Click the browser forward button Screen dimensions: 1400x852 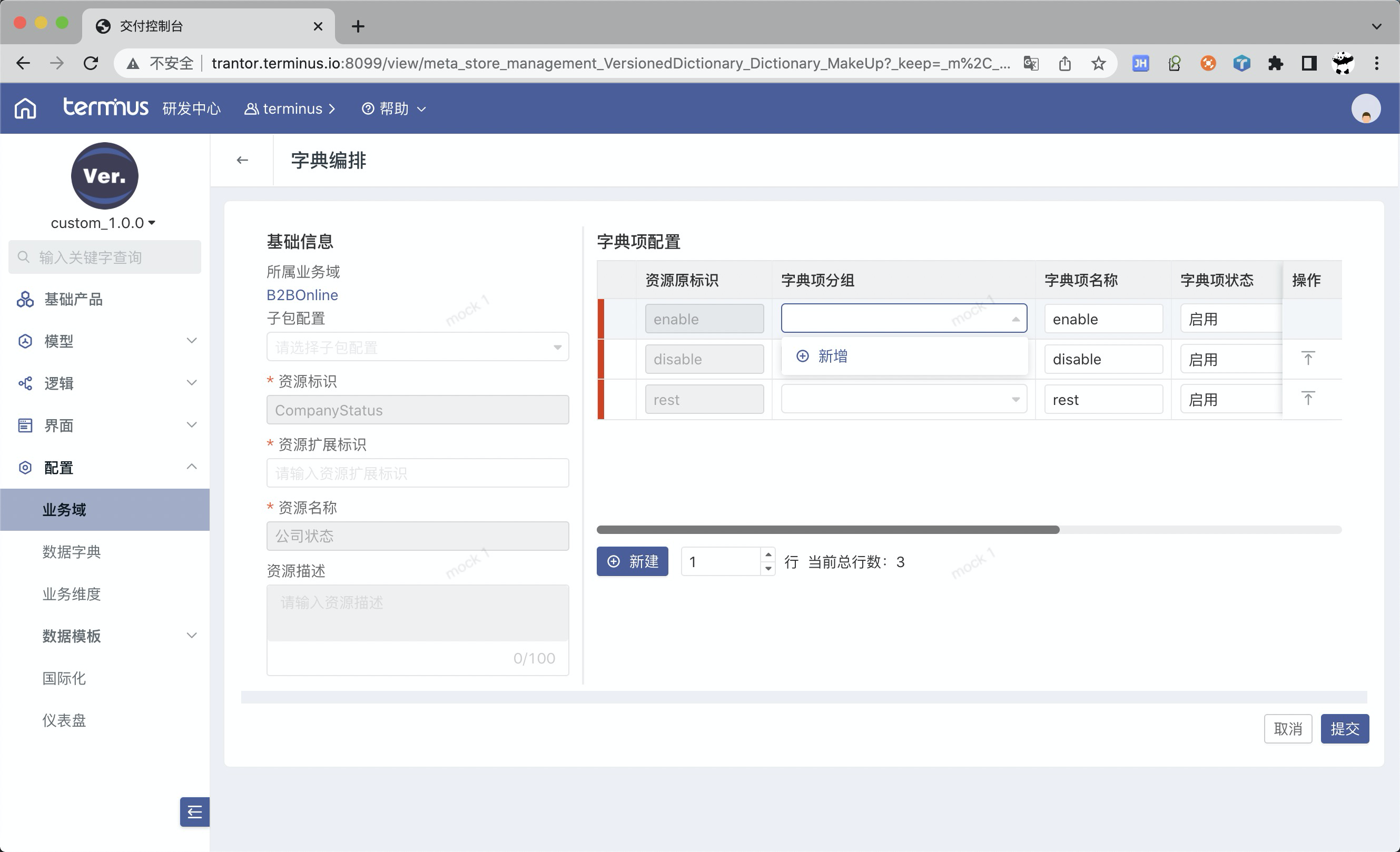pyautogui.click(x=57, y=63)
